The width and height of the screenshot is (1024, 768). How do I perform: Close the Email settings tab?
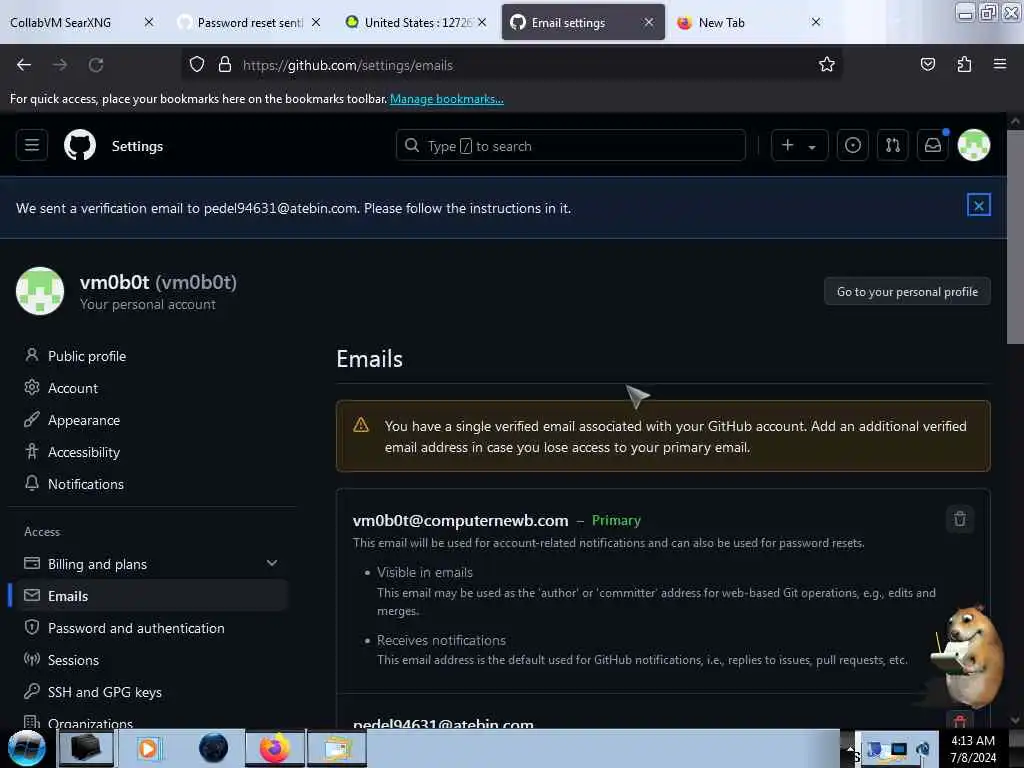[x=648, y=22]
